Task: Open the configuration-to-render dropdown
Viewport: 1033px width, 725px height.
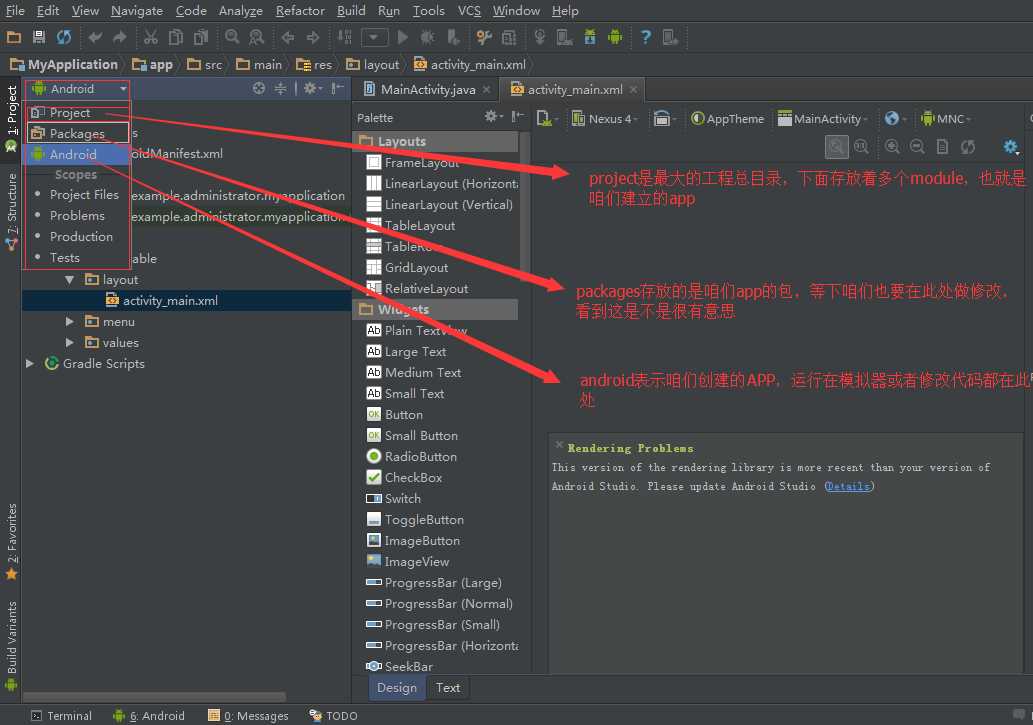Action: click(547, 119)
